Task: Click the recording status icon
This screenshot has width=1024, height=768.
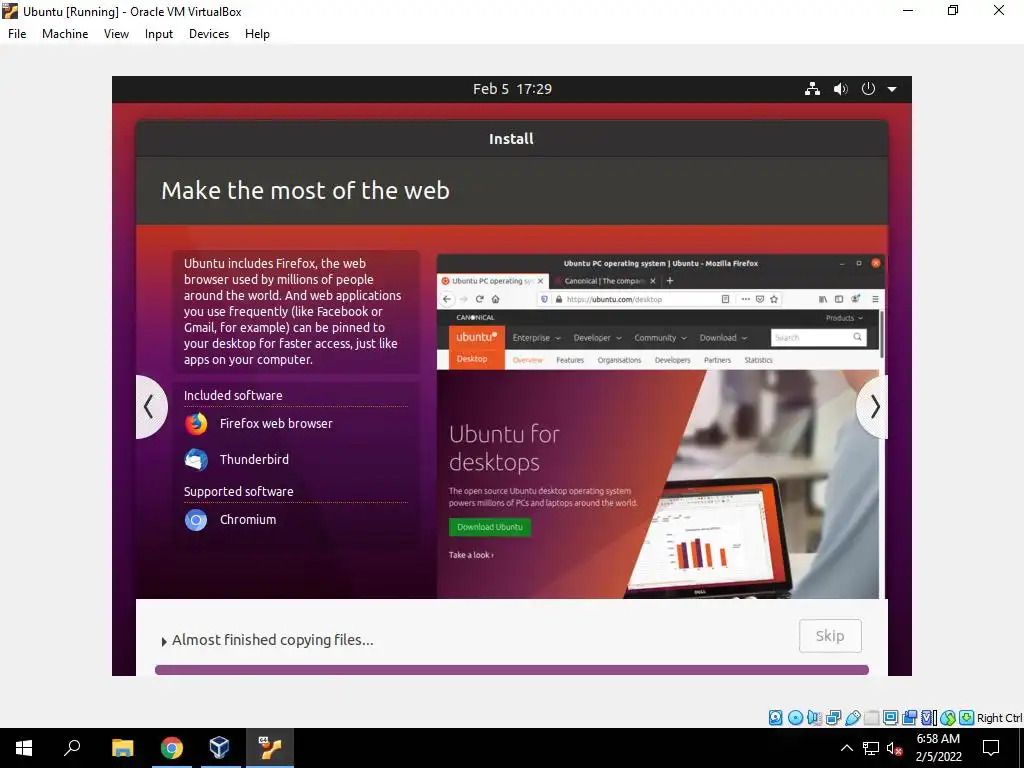Action: [909, 718]
